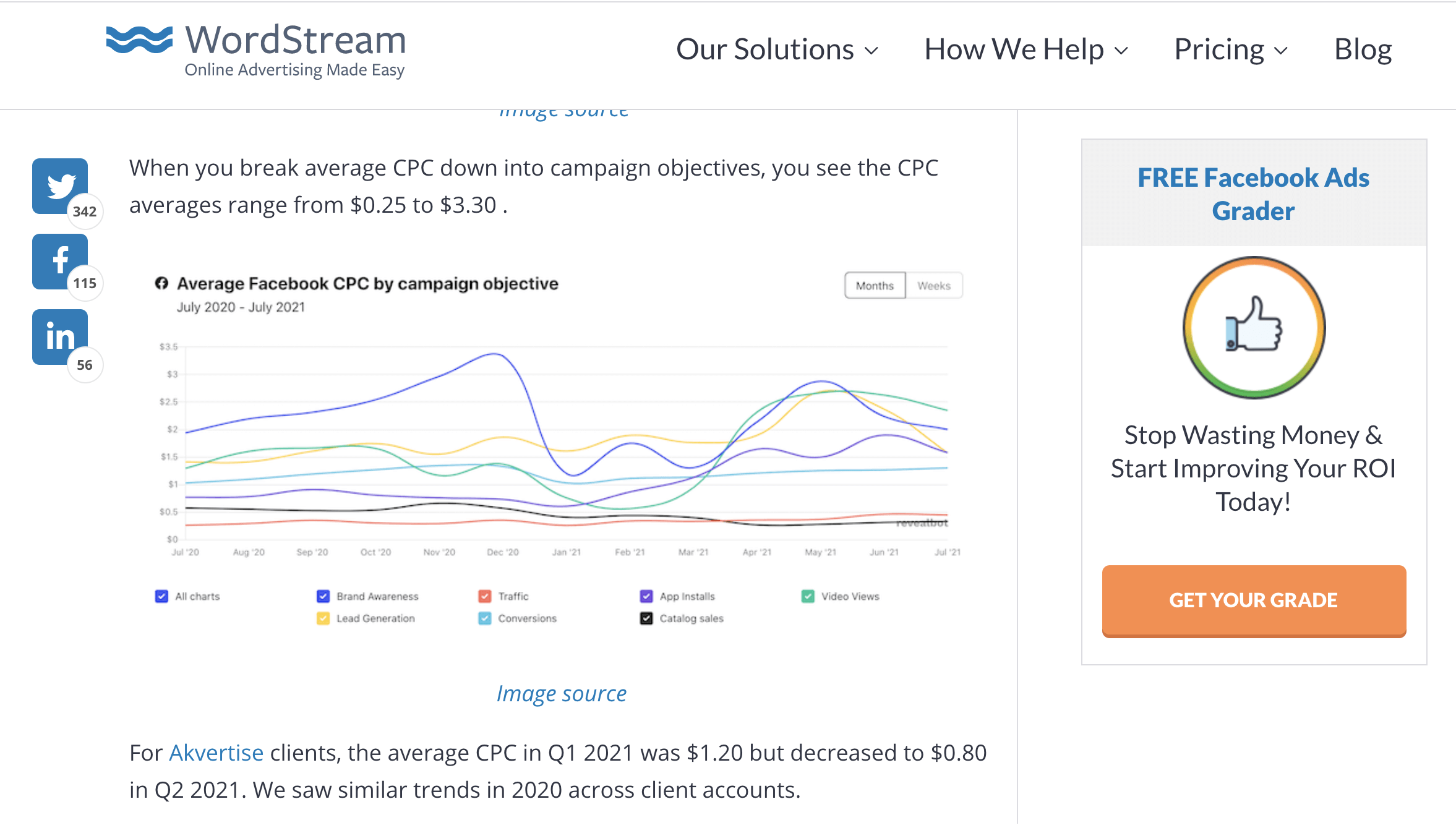Click the GET YOUR GRADE button
This screenshot has height=833, width=1456.
pyautogui.click(x=1253, y=600)
